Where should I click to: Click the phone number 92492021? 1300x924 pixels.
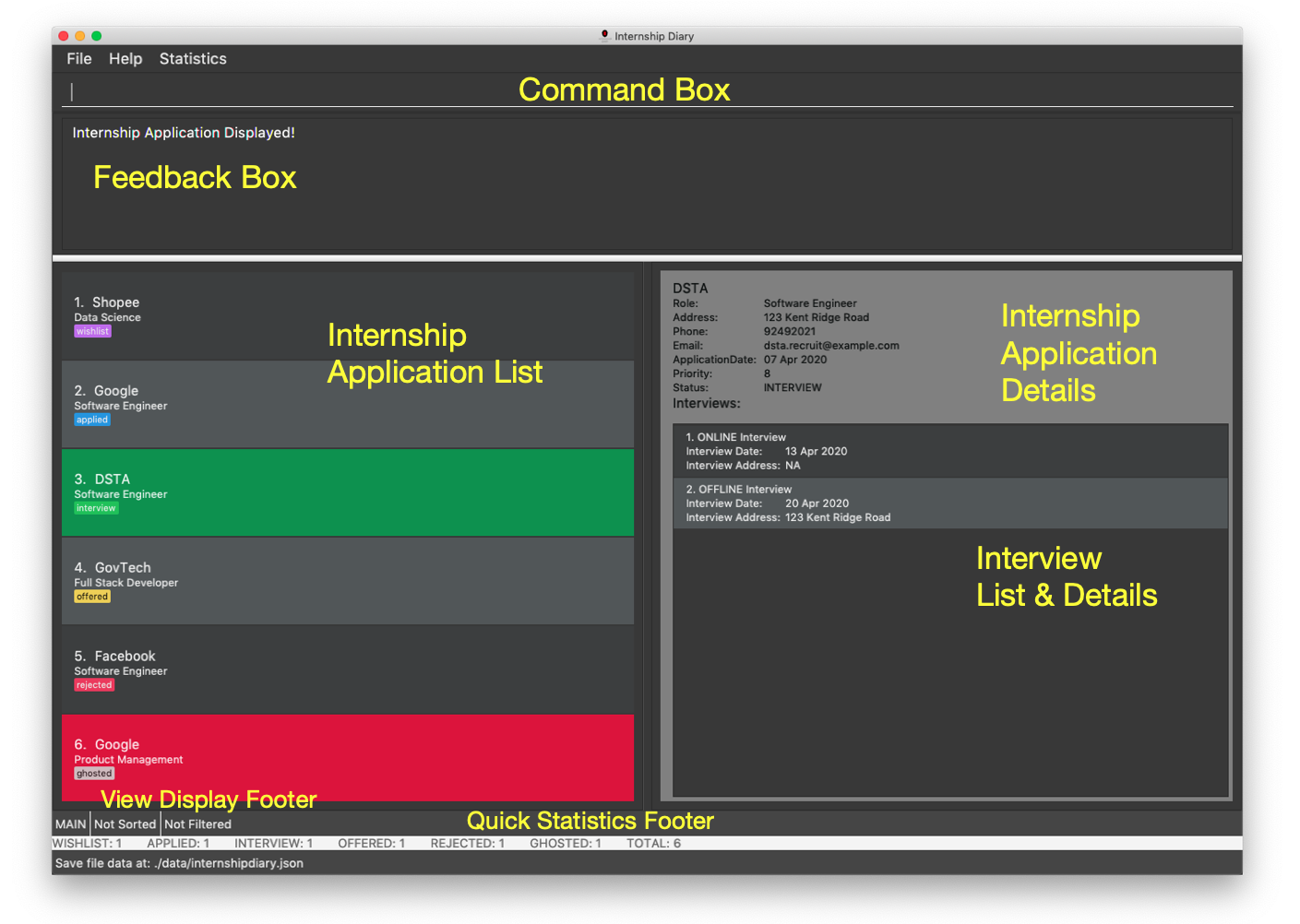790,332
